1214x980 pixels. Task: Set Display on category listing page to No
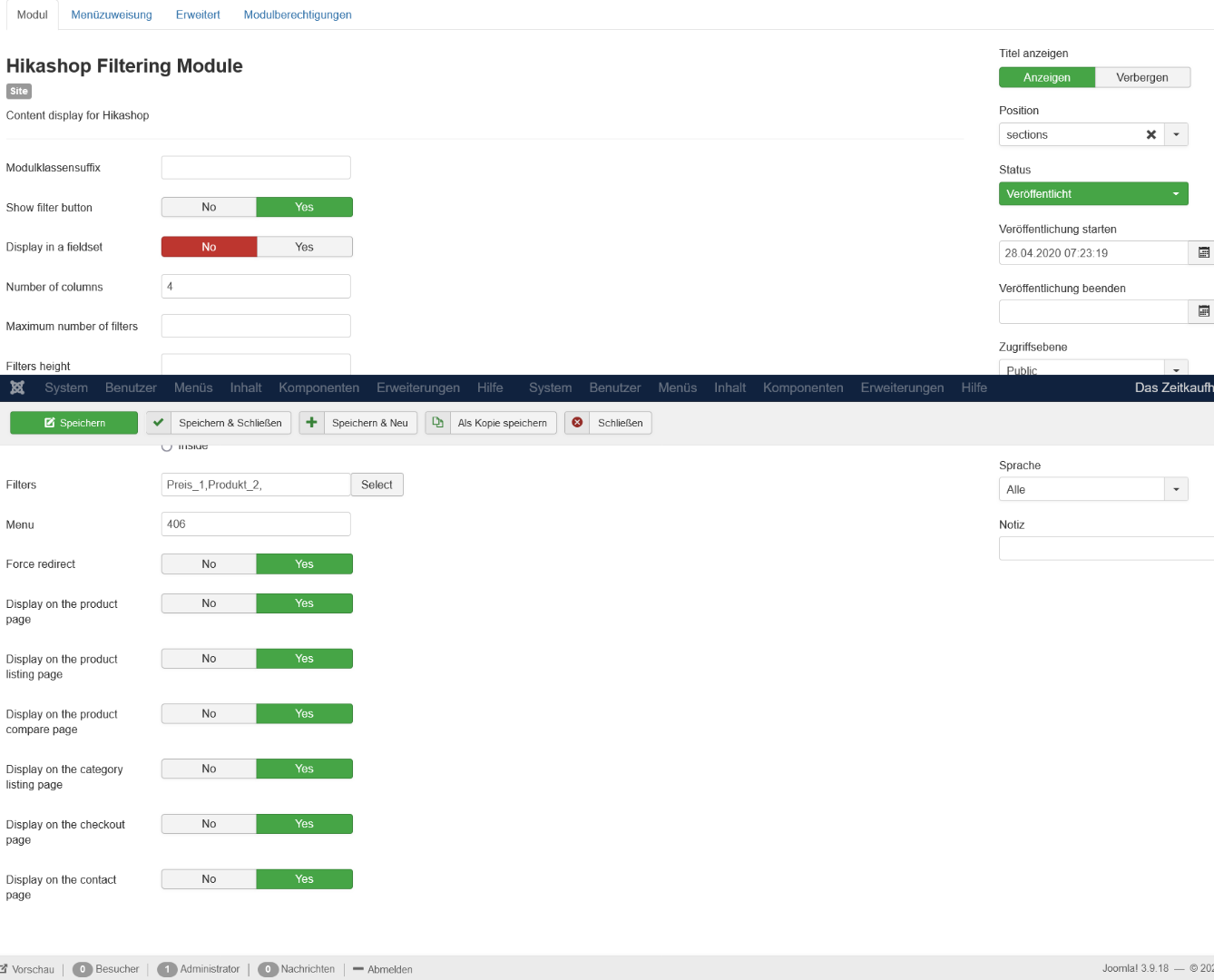(209, 769)
